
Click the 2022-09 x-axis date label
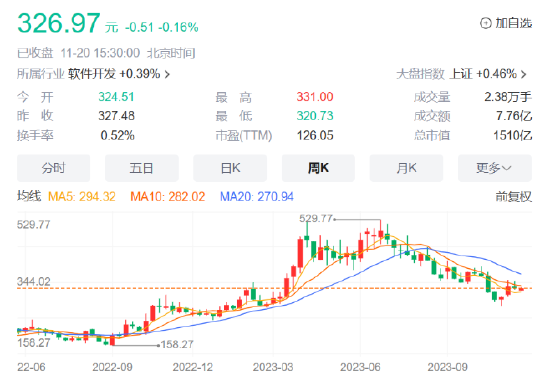[112, 367]
